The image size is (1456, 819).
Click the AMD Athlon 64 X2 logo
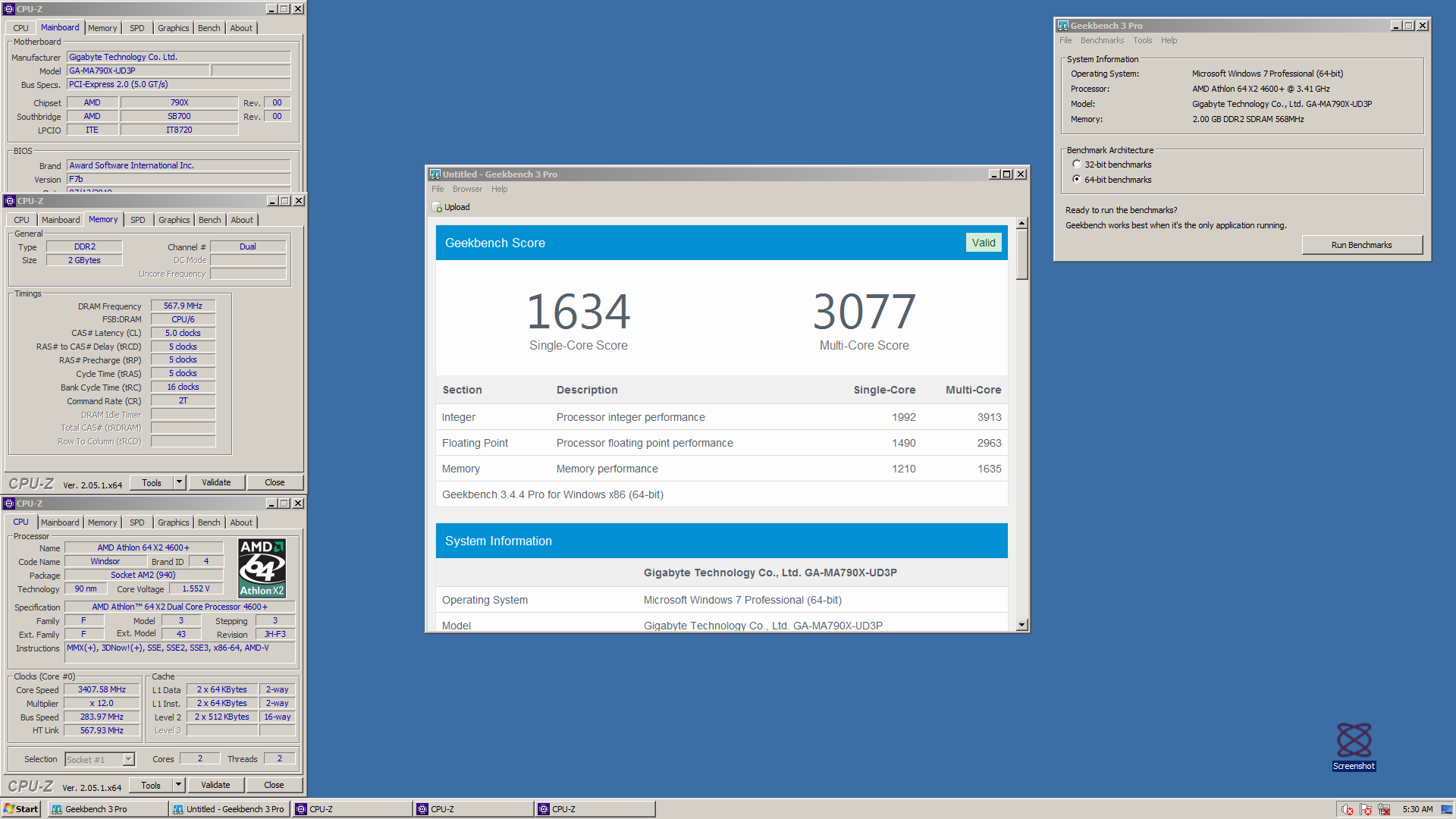[262, 568]
